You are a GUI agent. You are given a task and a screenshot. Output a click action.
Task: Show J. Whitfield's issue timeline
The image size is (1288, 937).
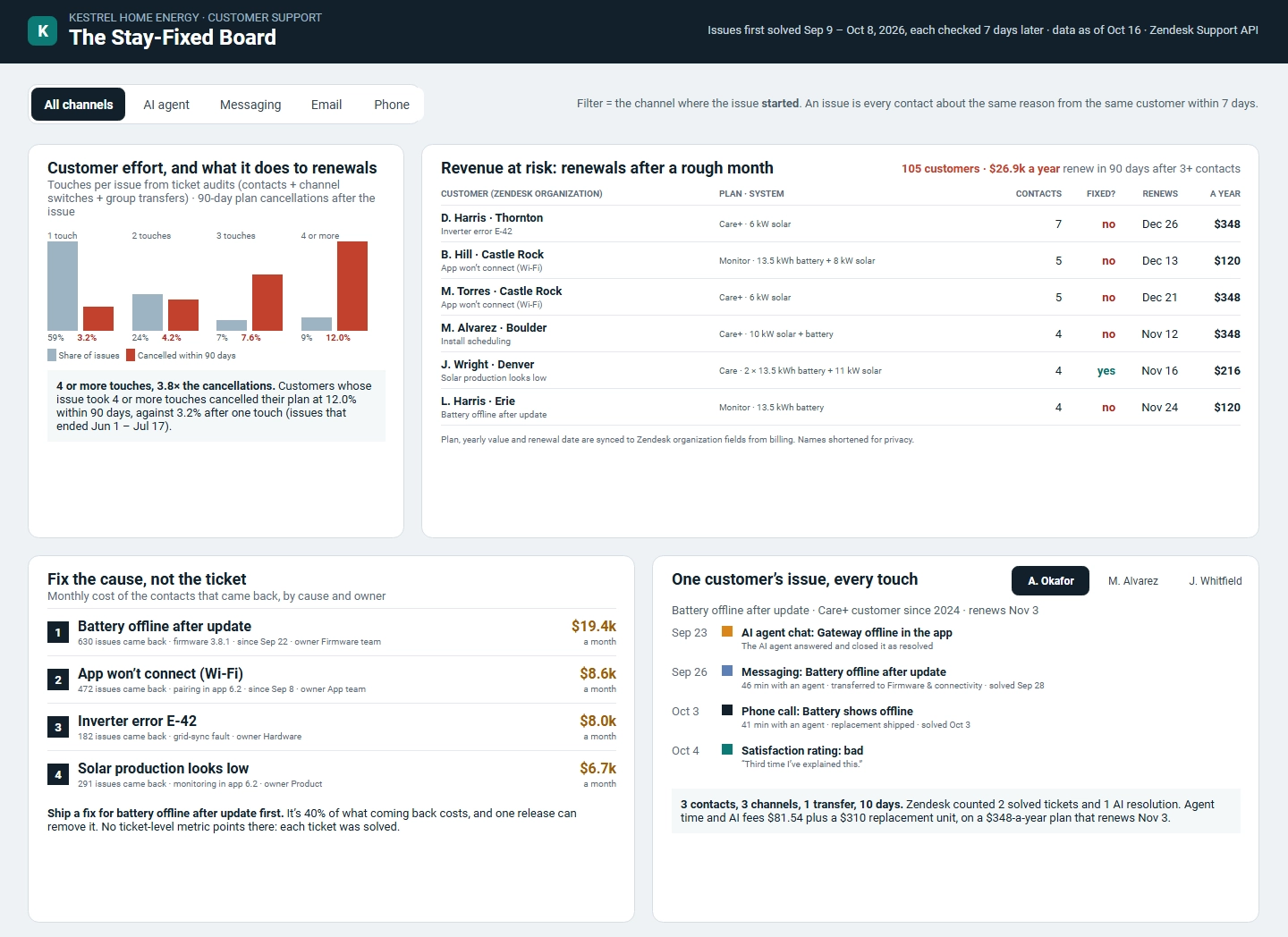click(x=1215, y=581)
